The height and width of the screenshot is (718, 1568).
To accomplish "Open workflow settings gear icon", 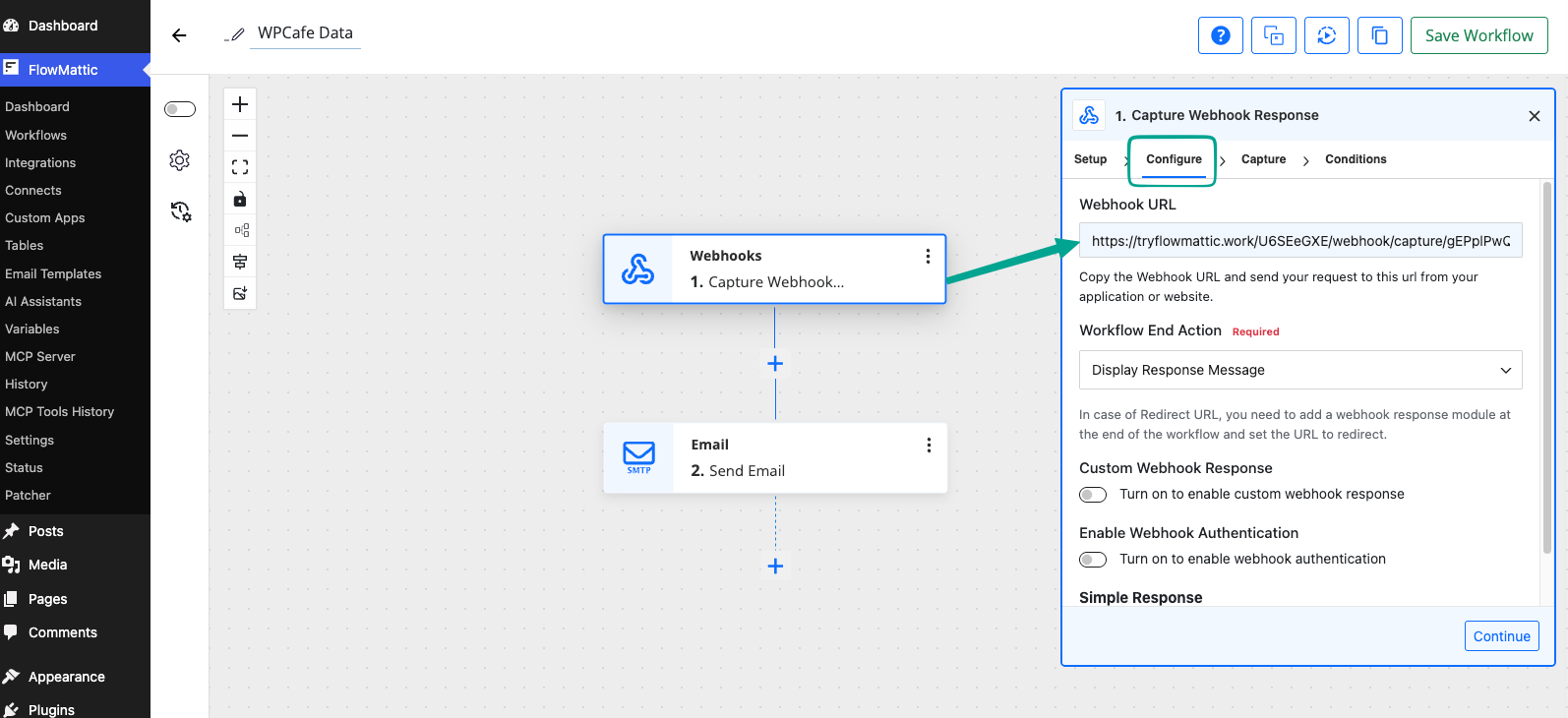I will (179, 160).
